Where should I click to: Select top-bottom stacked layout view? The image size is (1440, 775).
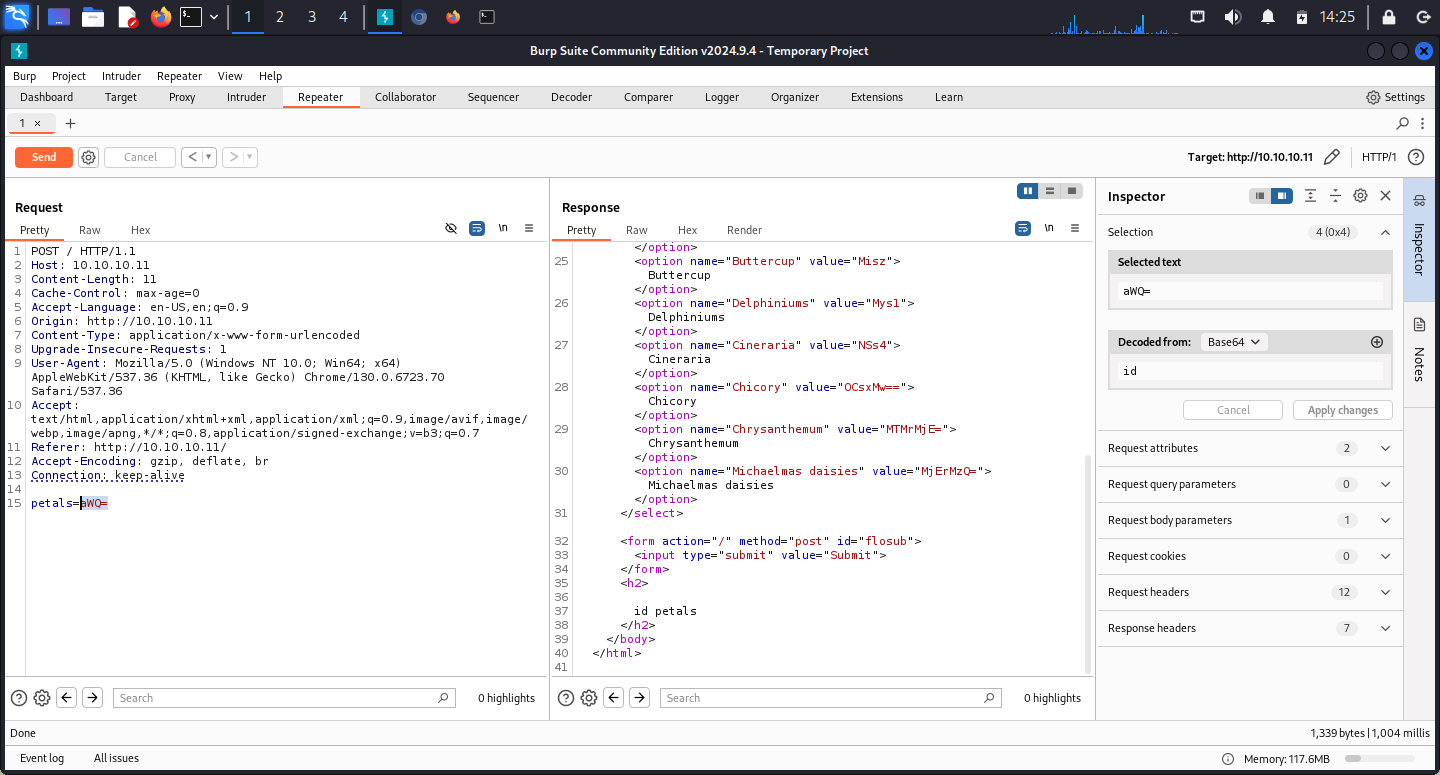(1049, 191)
